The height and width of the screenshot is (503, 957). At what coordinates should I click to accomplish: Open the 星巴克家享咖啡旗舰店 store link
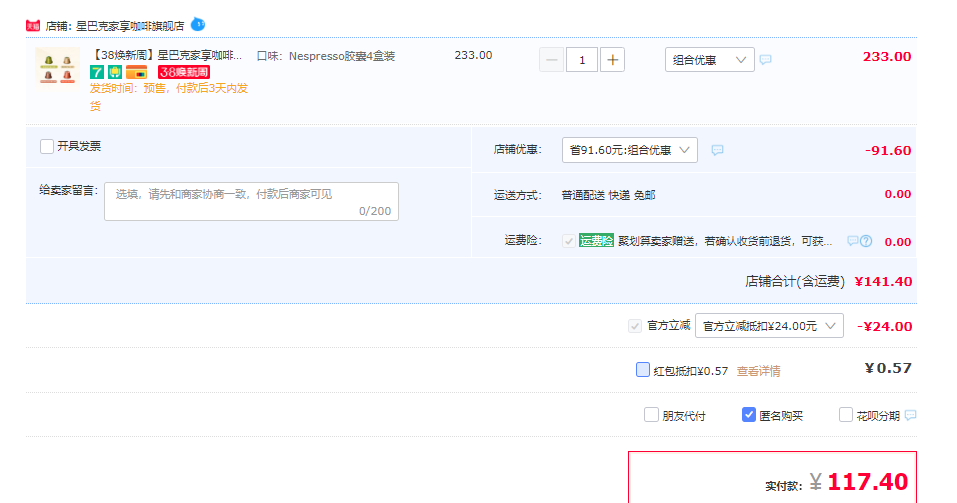click(x=130, y=26)
